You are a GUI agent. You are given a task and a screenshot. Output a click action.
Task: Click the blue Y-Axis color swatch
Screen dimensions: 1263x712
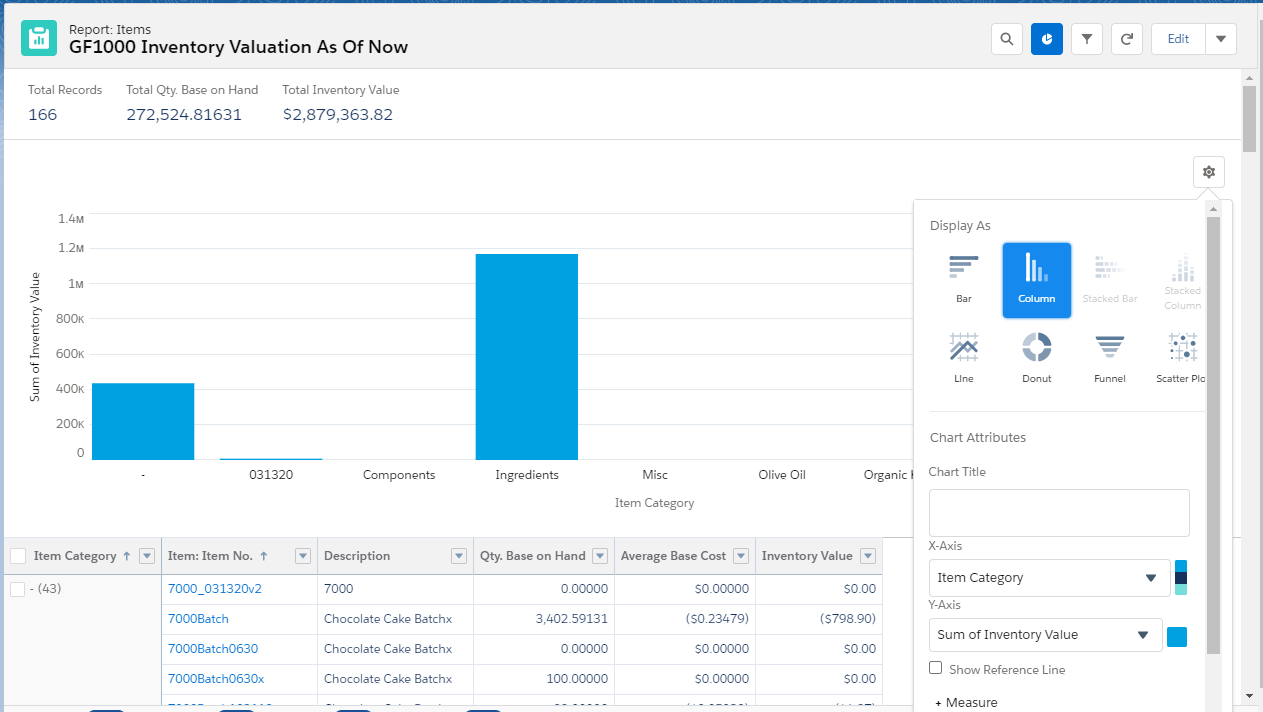coord(1177,636)
